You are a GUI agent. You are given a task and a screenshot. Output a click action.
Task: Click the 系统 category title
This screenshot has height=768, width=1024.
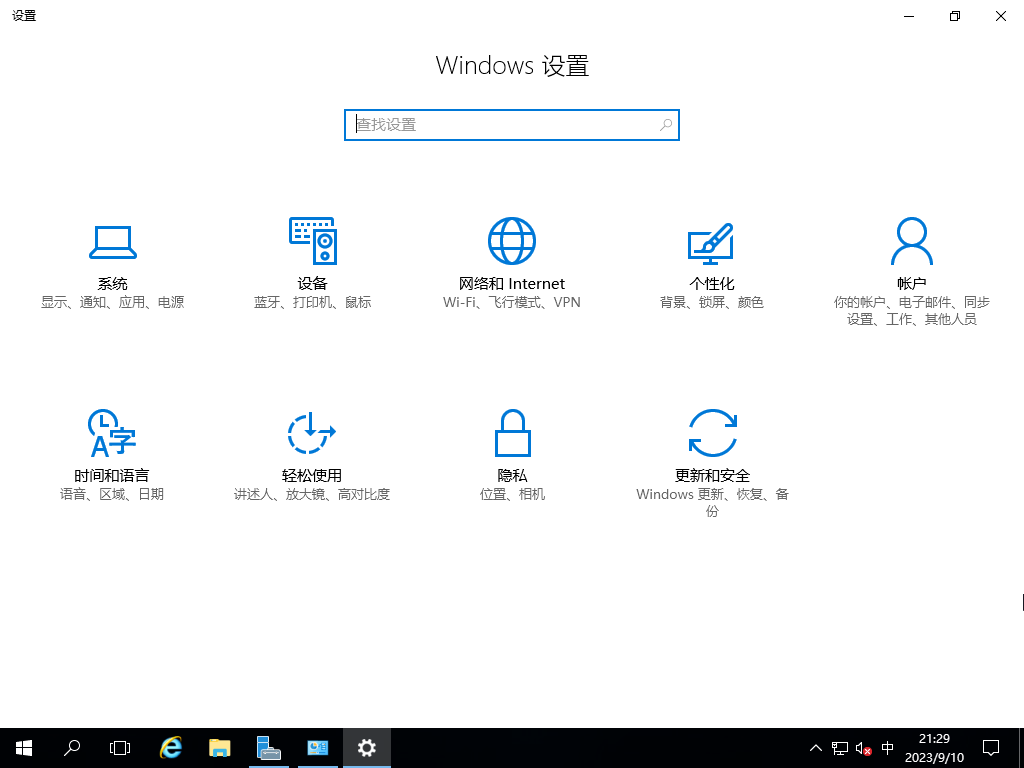click(x=112, y=283)
